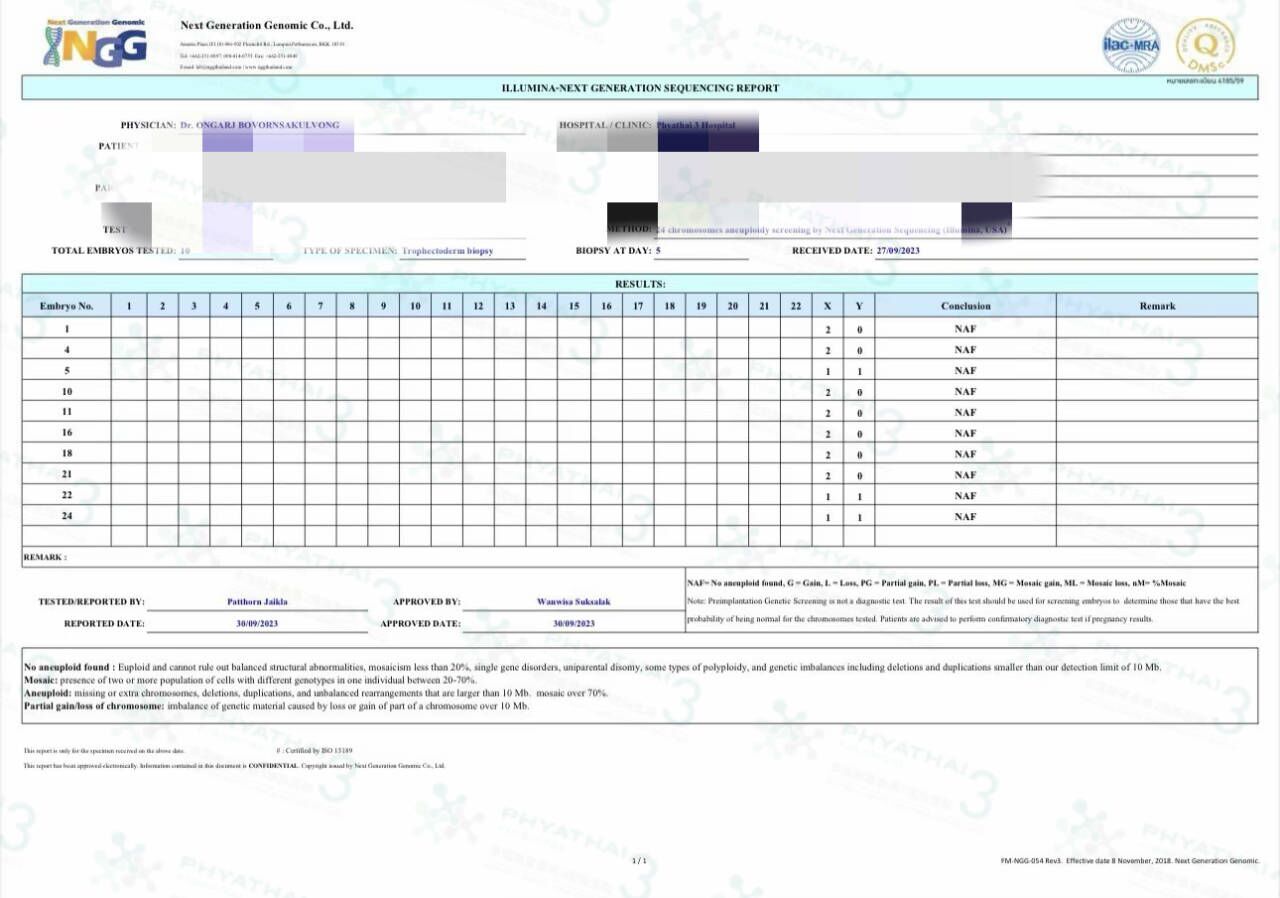Screen dimensions: 1280x898
Task: Click the chromosome 13 column header
Action: coord(510,306)
